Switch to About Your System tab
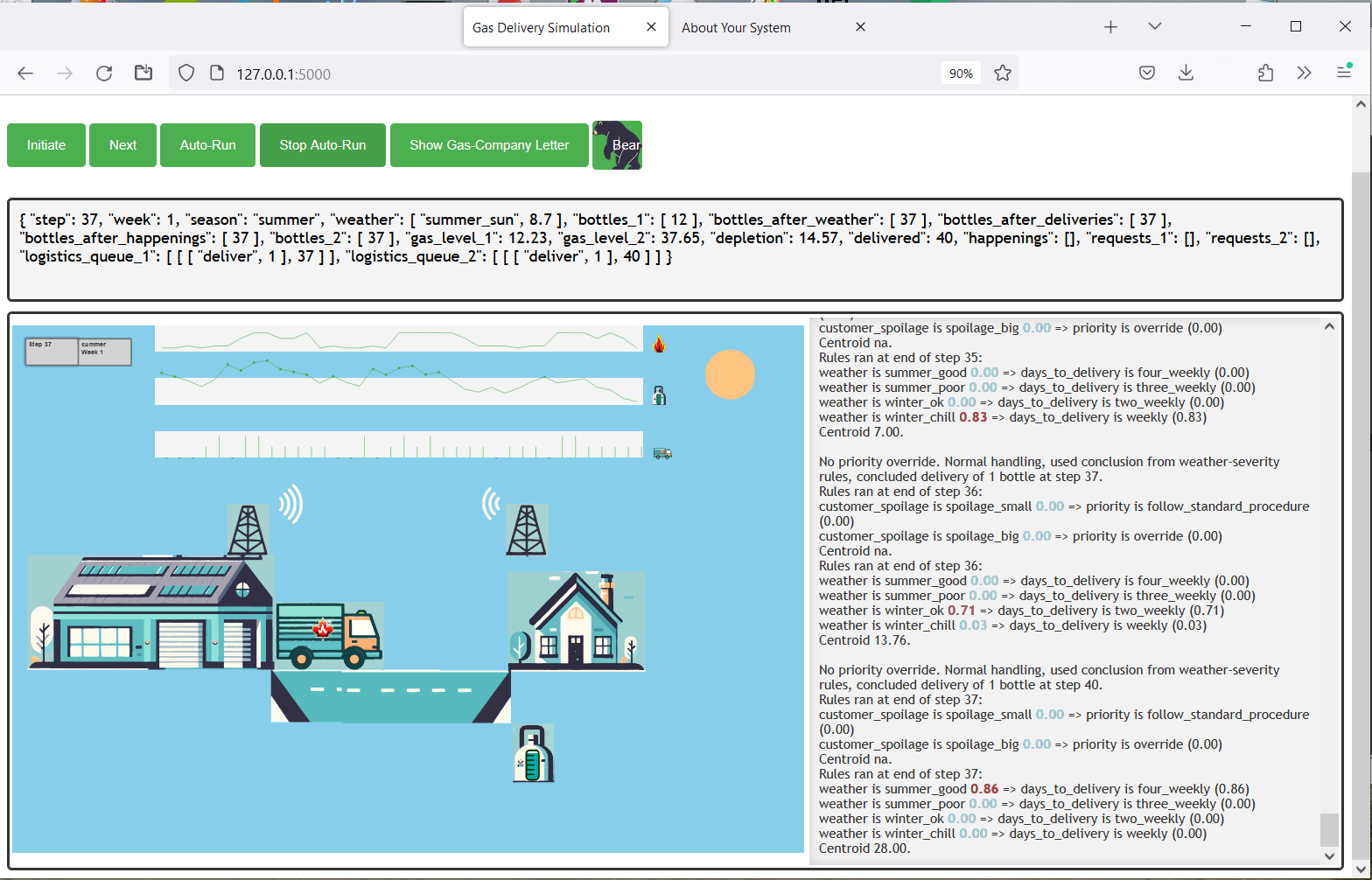This screenshot has width=1372, height=880. (x=736, y=28)
